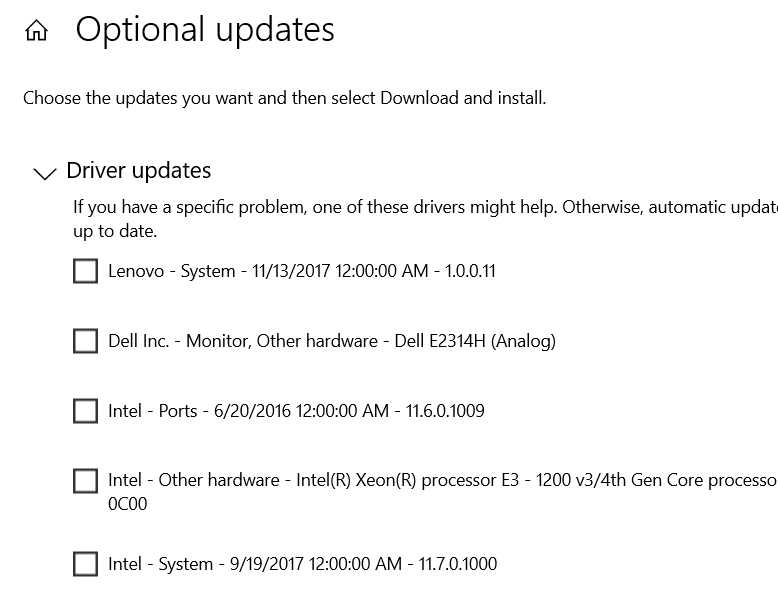Select checkbox for Intel Xeon processor driver

pos(85,481)
